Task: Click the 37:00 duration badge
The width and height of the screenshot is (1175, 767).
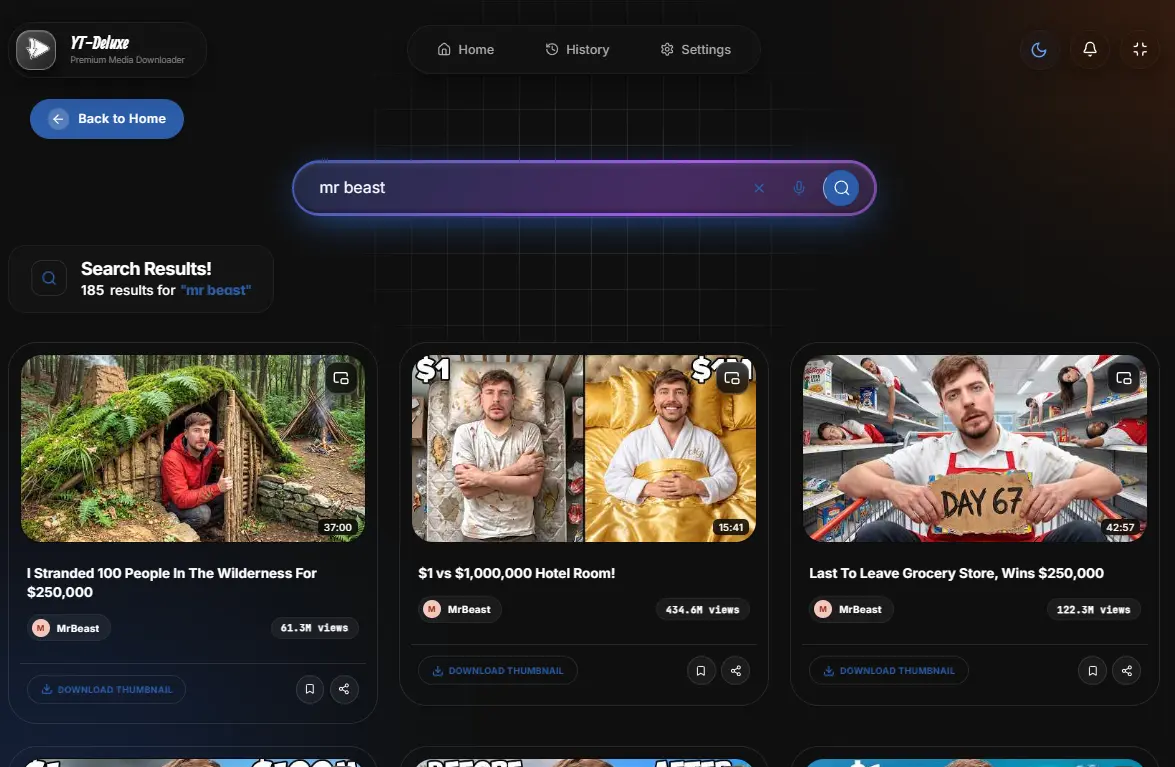Action: 337,527
